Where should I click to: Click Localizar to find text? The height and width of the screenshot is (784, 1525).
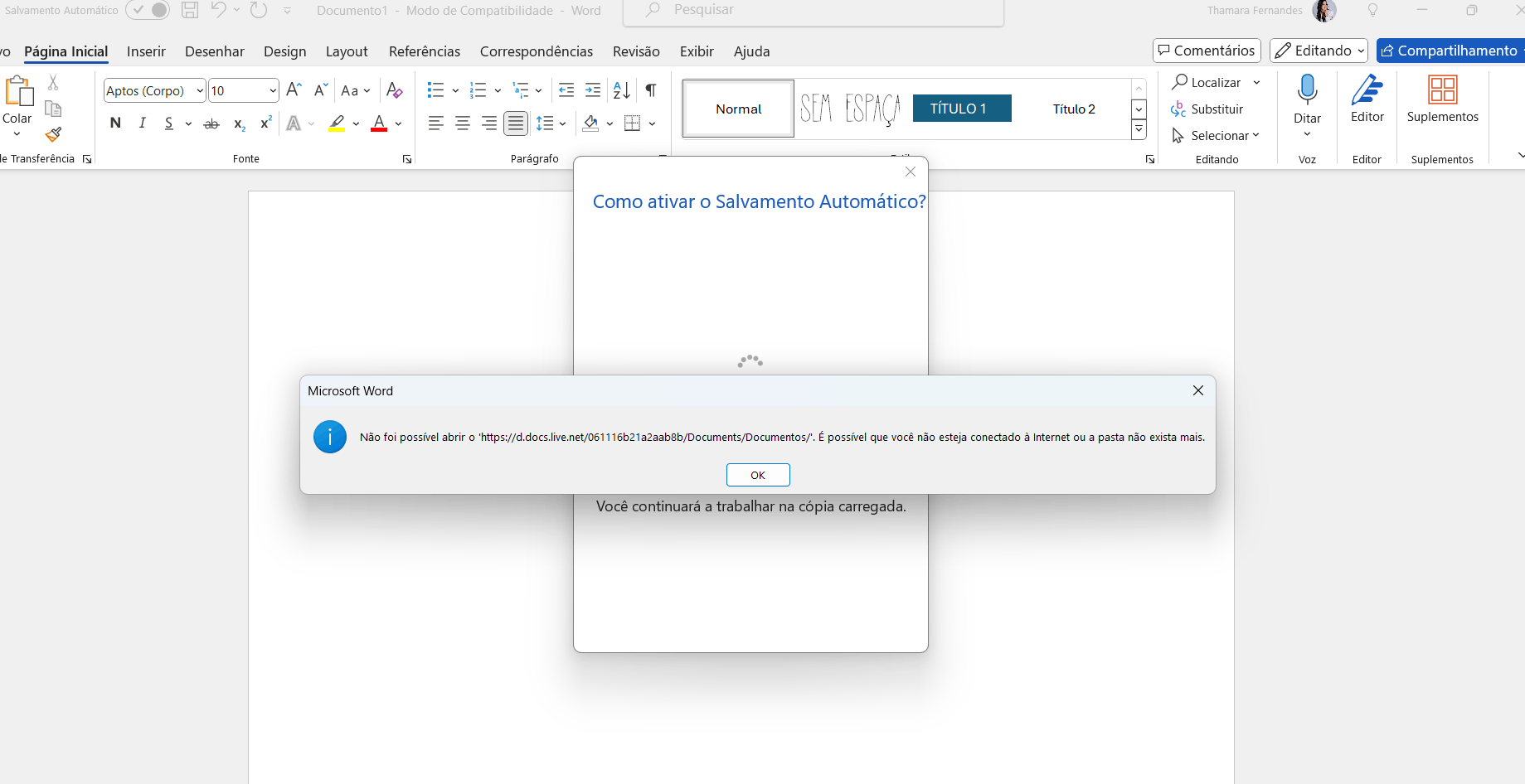(x=1207, y=82)
